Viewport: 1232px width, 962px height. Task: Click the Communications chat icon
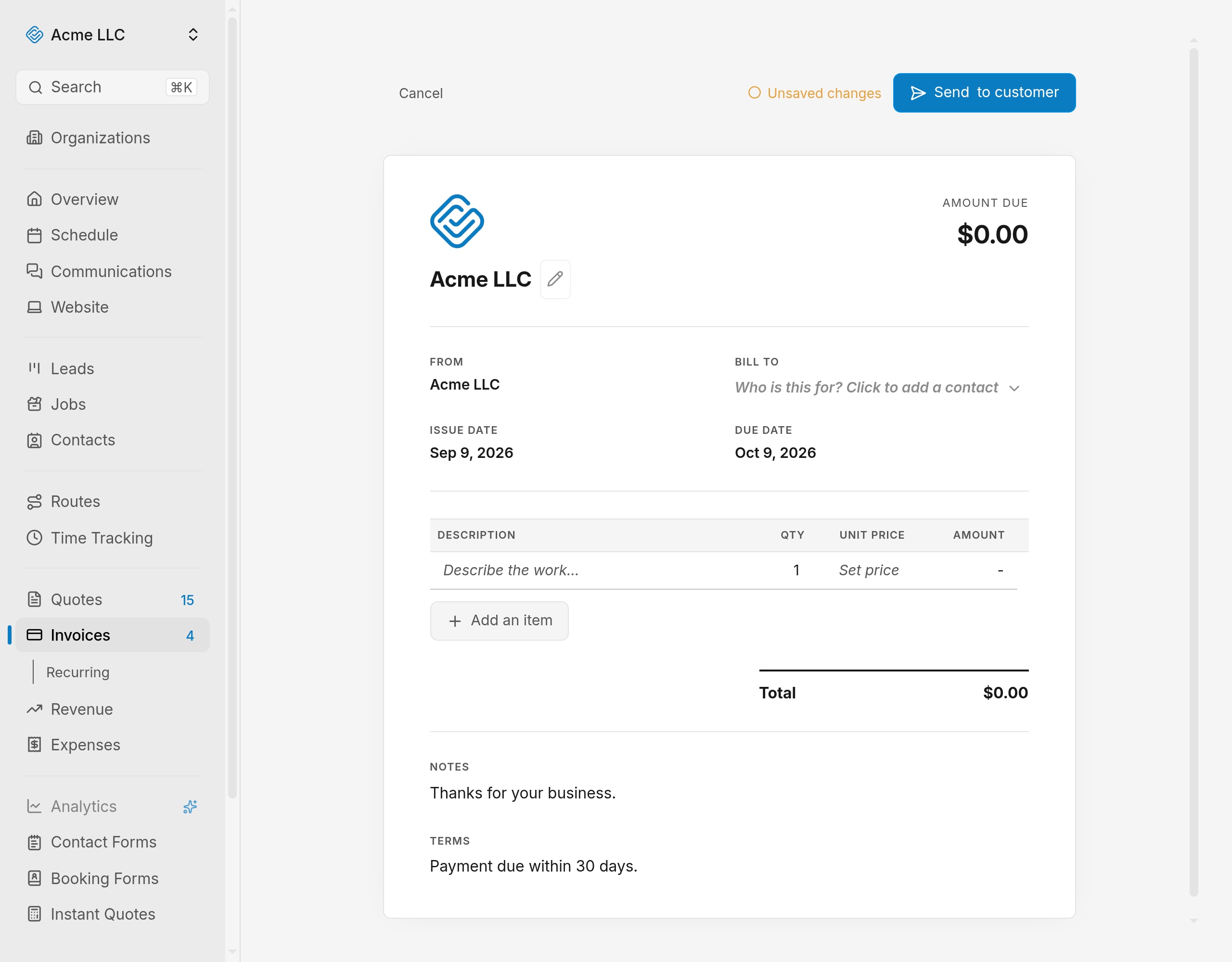click(x=35, y=271)
